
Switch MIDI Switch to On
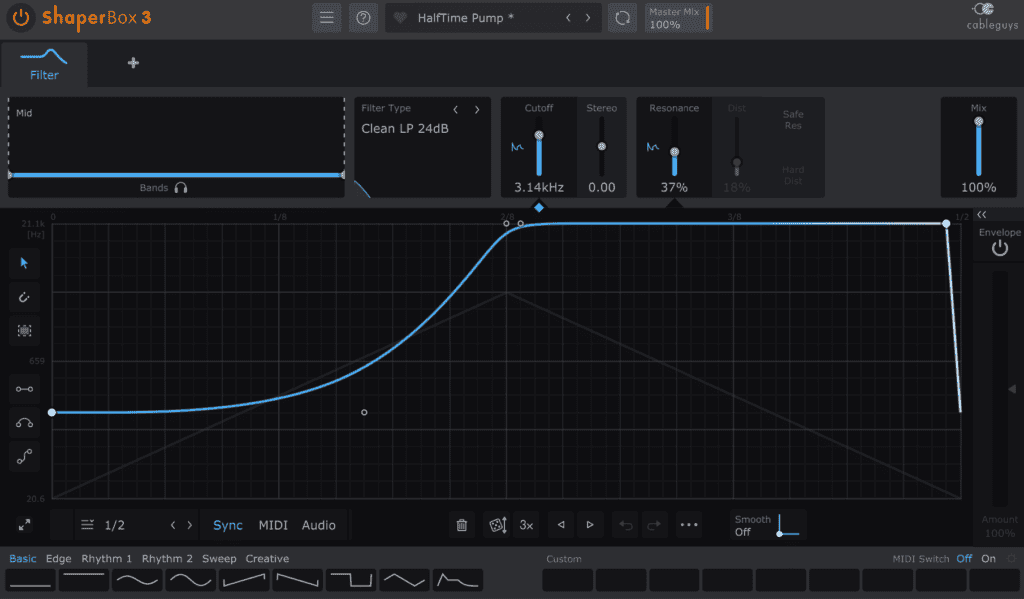[988, 558]
